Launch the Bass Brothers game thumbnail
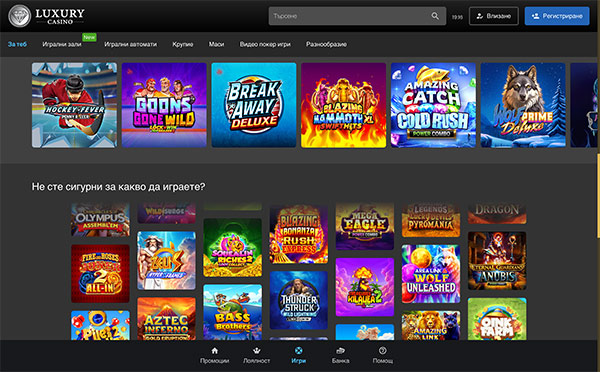Viewport: 600px width, 372px height. [233, 312]
